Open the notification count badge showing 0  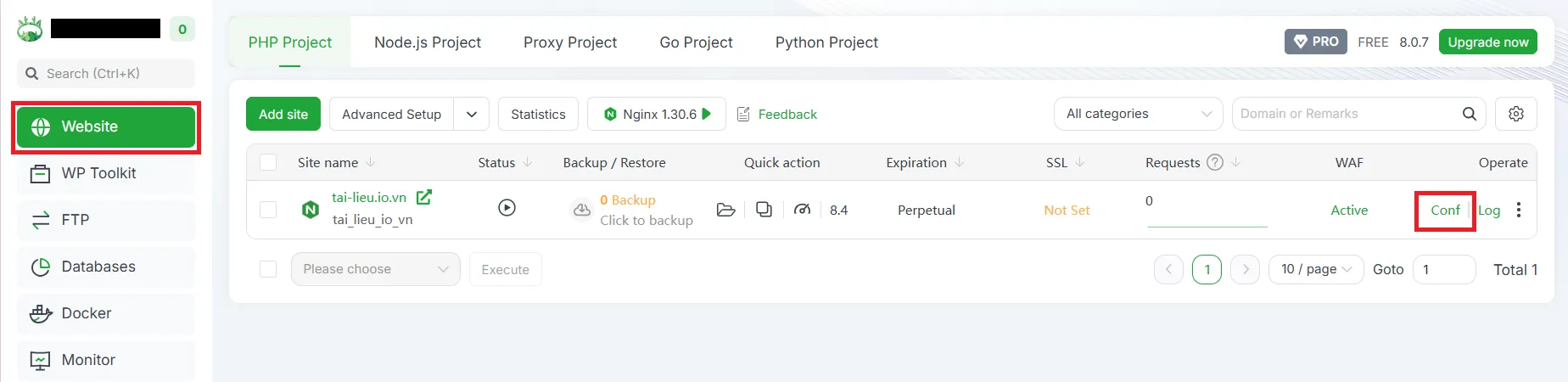182,29
